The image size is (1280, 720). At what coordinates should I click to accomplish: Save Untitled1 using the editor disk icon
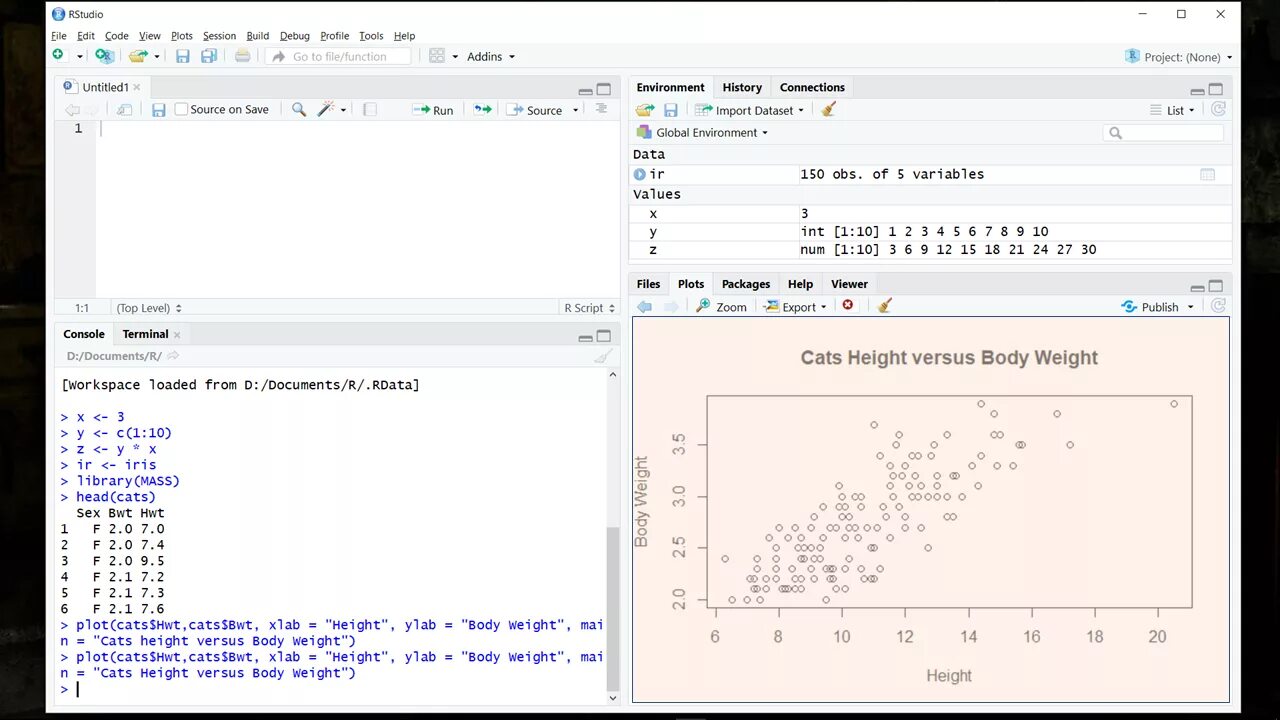(x=158, y=110)
